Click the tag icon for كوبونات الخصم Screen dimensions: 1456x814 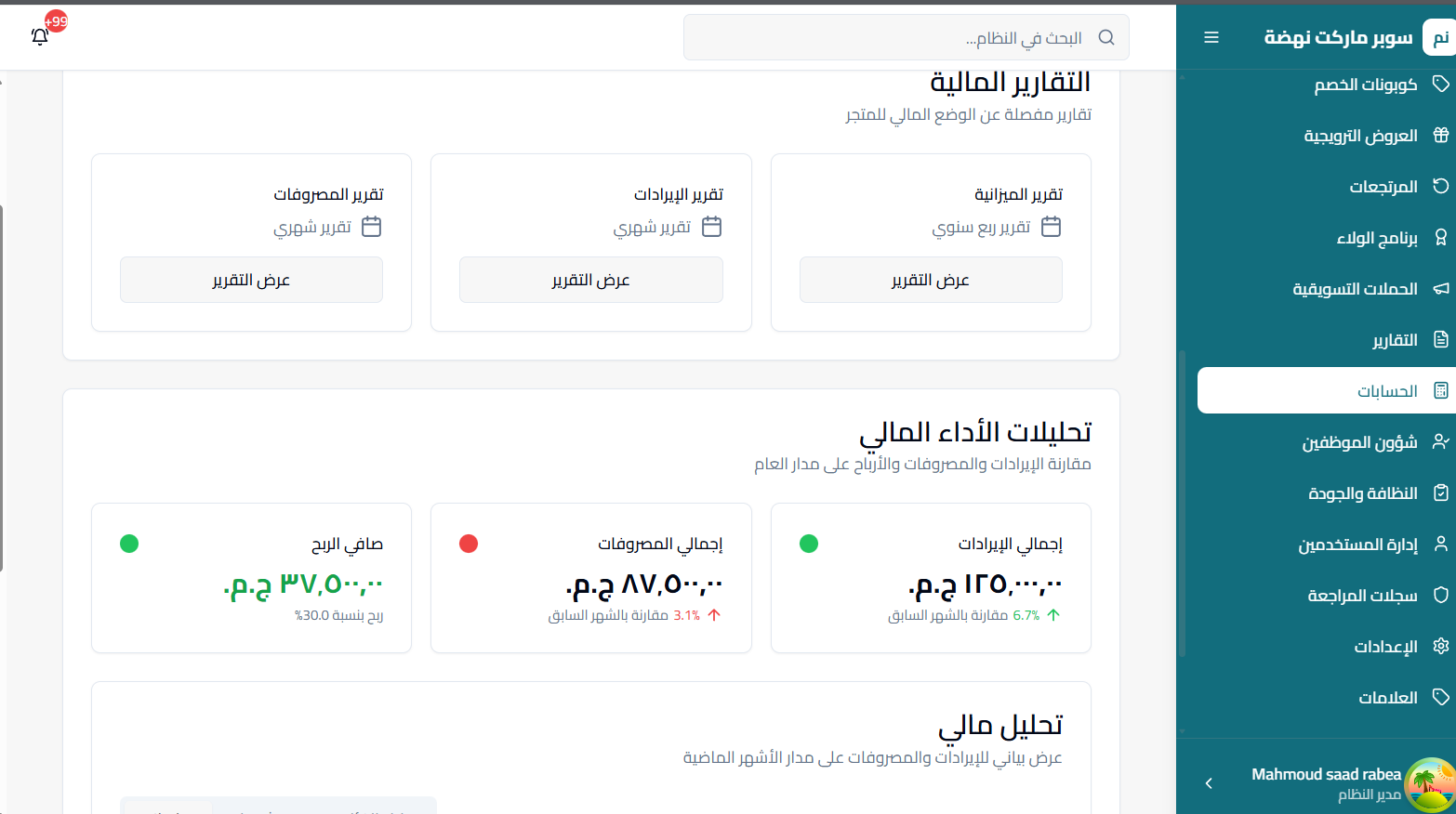(x=1440, y=84)
